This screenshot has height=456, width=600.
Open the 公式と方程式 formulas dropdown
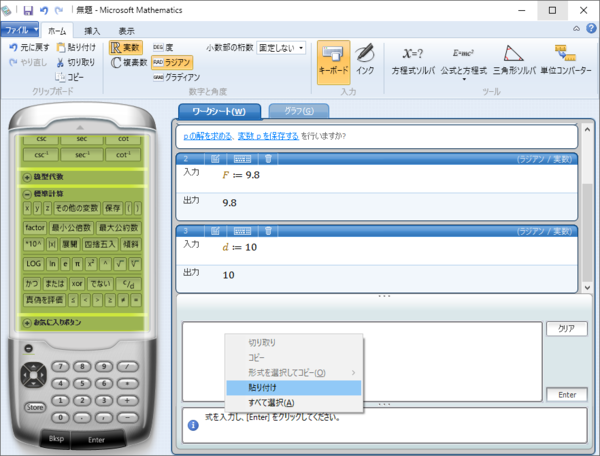tap(464, 63)
